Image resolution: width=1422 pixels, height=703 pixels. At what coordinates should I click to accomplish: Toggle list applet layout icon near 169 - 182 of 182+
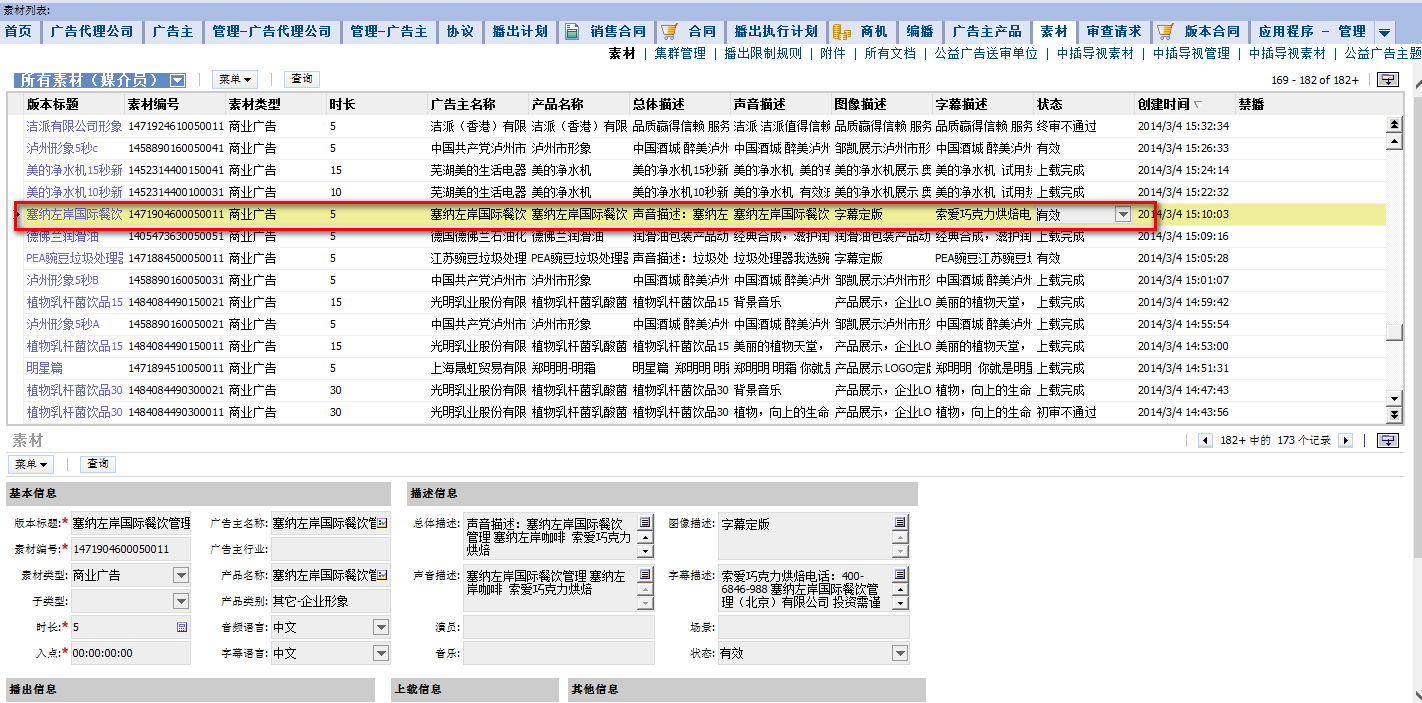tap(1388, 80)
